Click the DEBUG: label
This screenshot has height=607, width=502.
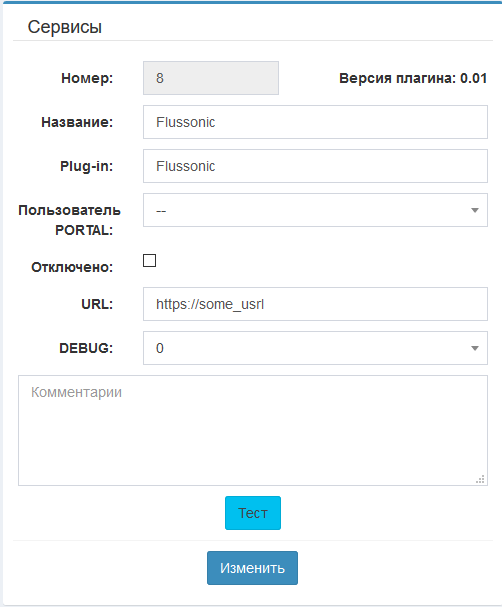(x=86, y=348)
